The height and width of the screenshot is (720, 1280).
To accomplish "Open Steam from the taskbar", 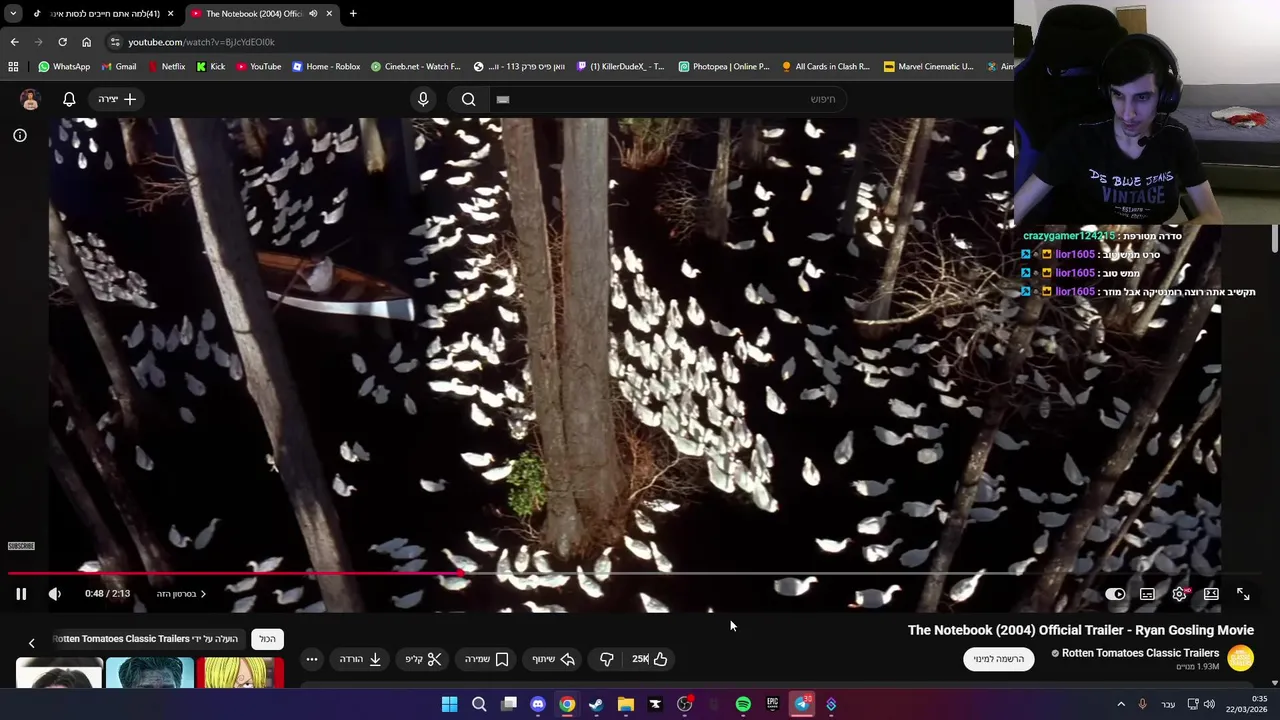I will coord(596,705).
